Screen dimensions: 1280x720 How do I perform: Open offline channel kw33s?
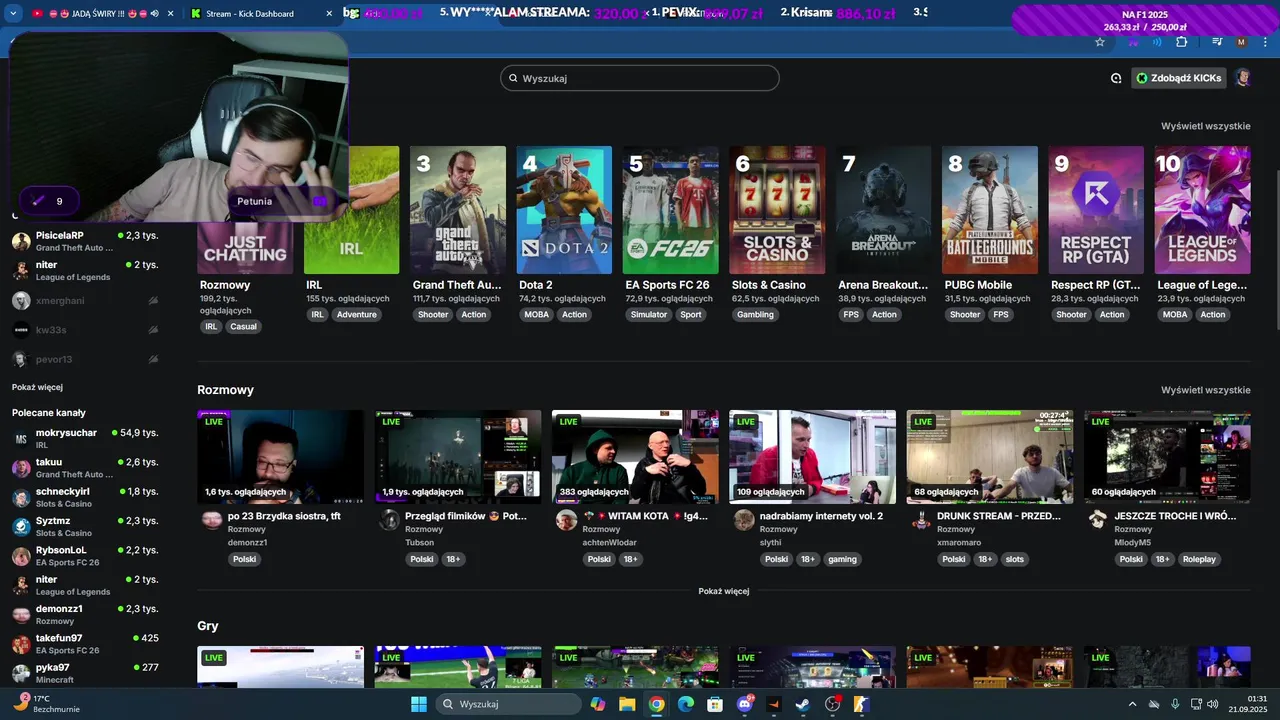point(85,330)
